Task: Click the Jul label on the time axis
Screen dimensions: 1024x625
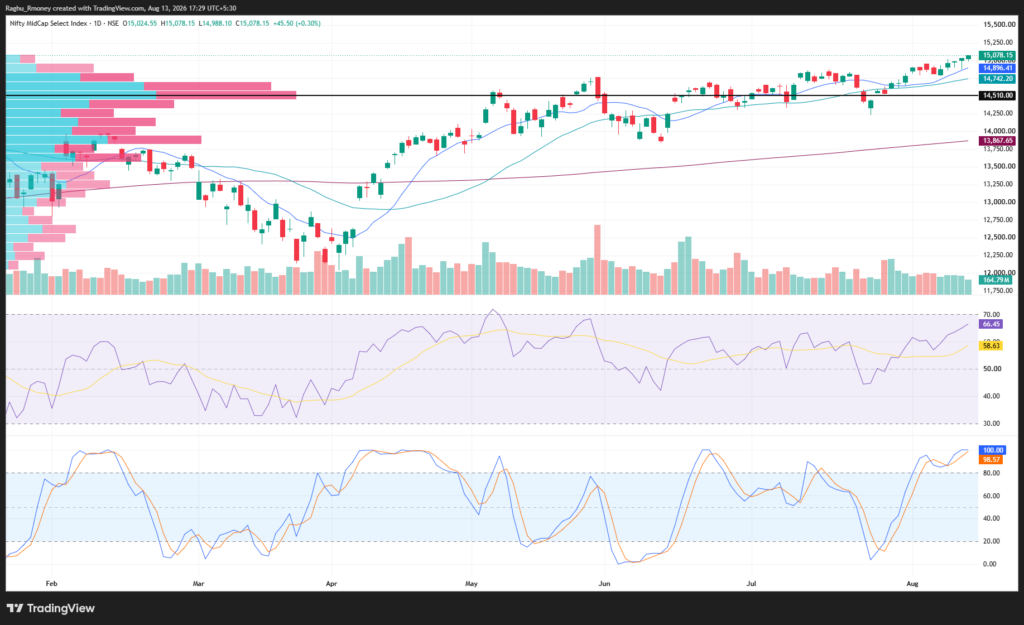Action: (751, 583)
